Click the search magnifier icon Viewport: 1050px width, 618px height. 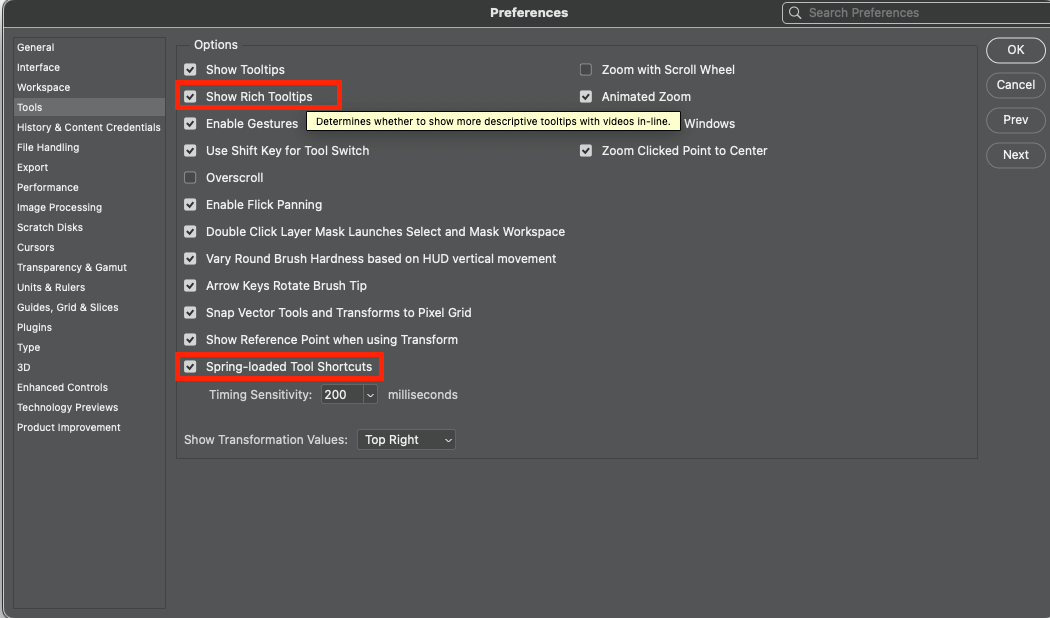(x=796, y=13)
